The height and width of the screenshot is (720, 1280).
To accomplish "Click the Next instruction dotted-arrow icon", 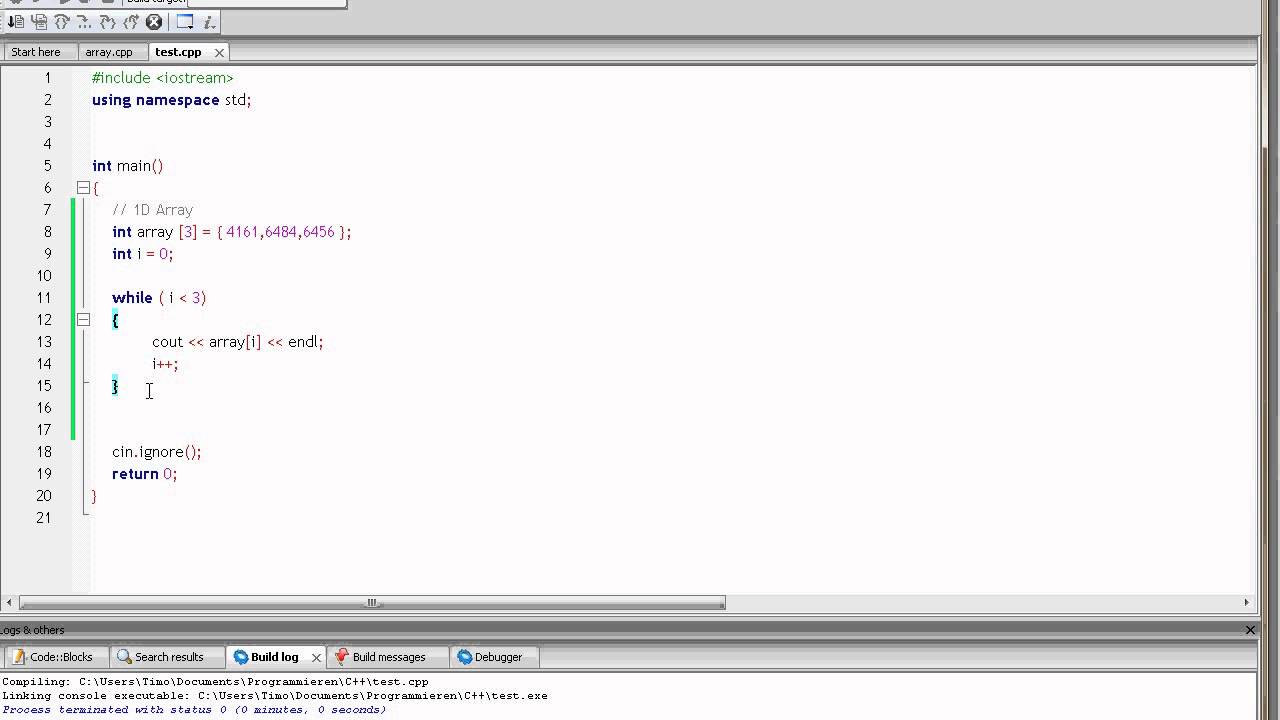I will tap(84, 22).
